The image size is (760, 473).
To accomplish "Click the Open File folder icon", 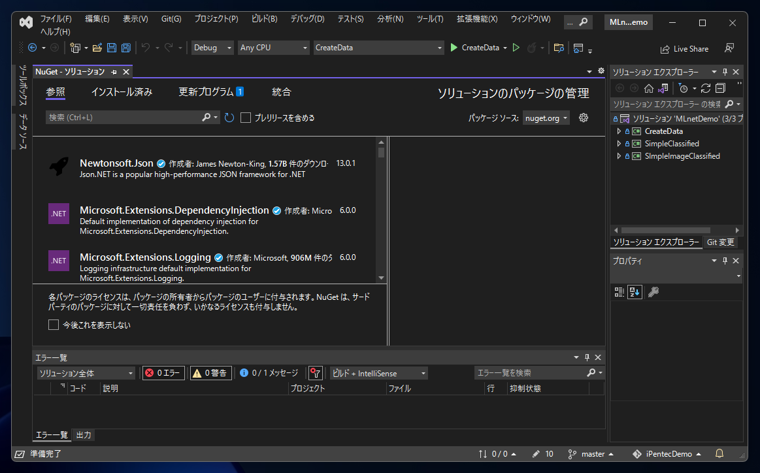I will [97, 47].
